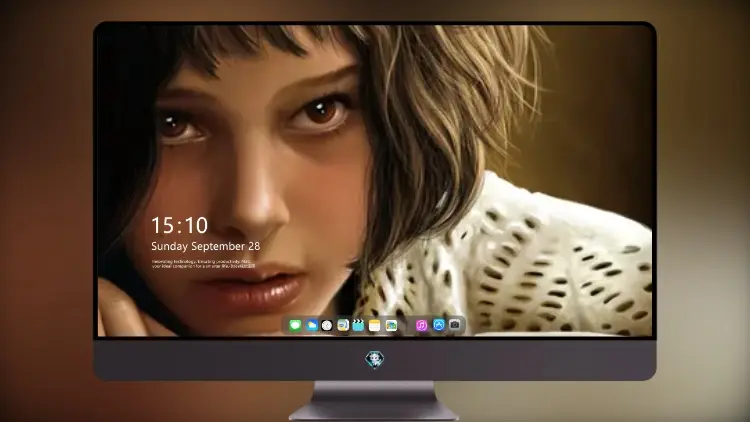
Task: Open the clapperboard video app in the dock
Action: [358, 325]
